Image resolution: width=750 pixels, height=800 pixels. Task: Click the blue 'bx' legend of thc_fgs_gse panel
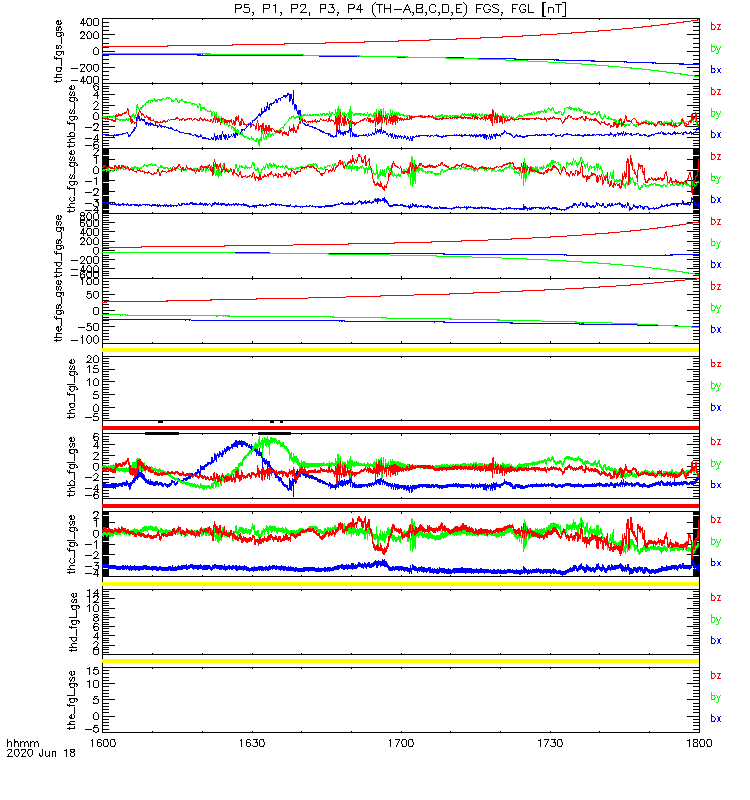[x=716, y=199]
